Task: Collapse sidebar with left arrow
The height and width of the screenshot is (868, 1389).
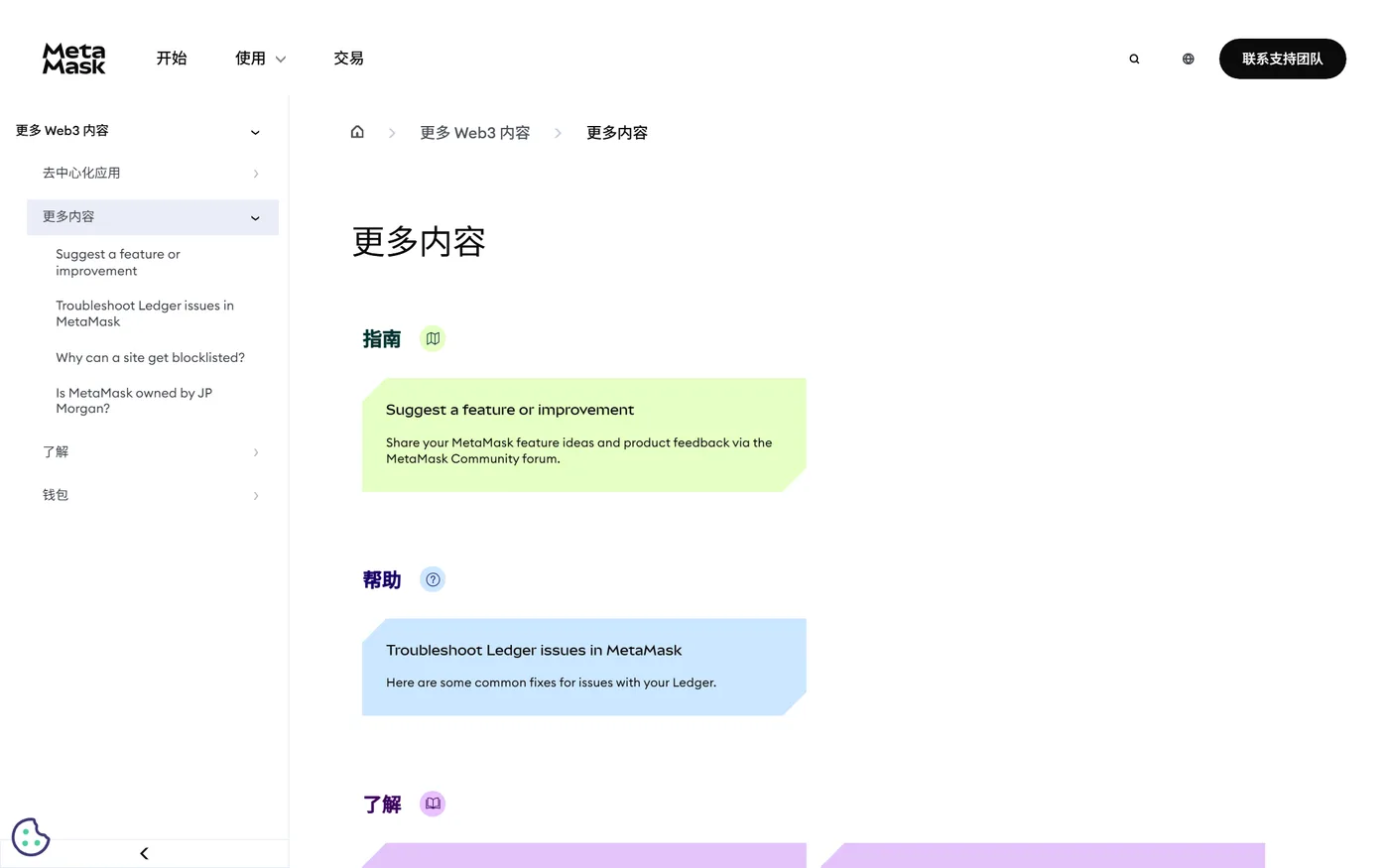Action: (x=144, y=853)
